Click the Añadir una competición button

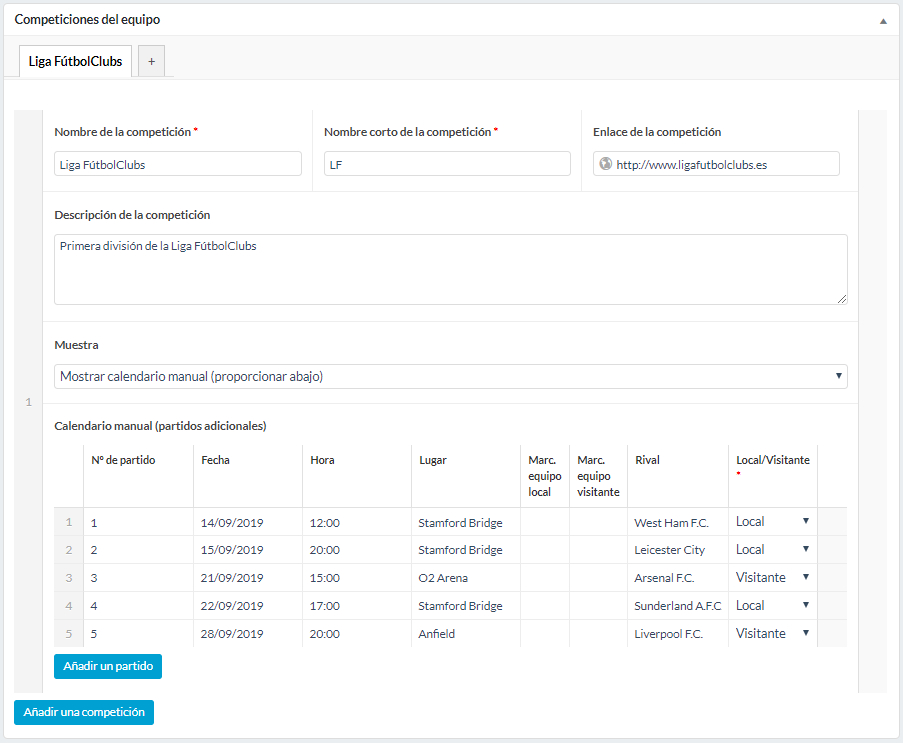click(x=84, y=712)
